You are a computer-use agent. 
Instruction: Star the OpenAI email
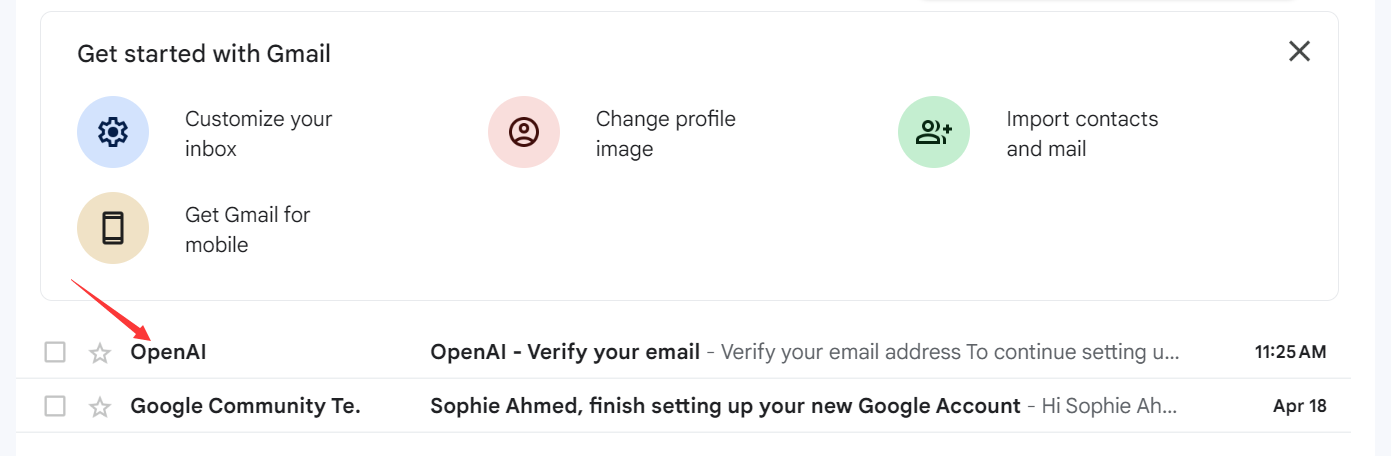[x=100, y=353]
